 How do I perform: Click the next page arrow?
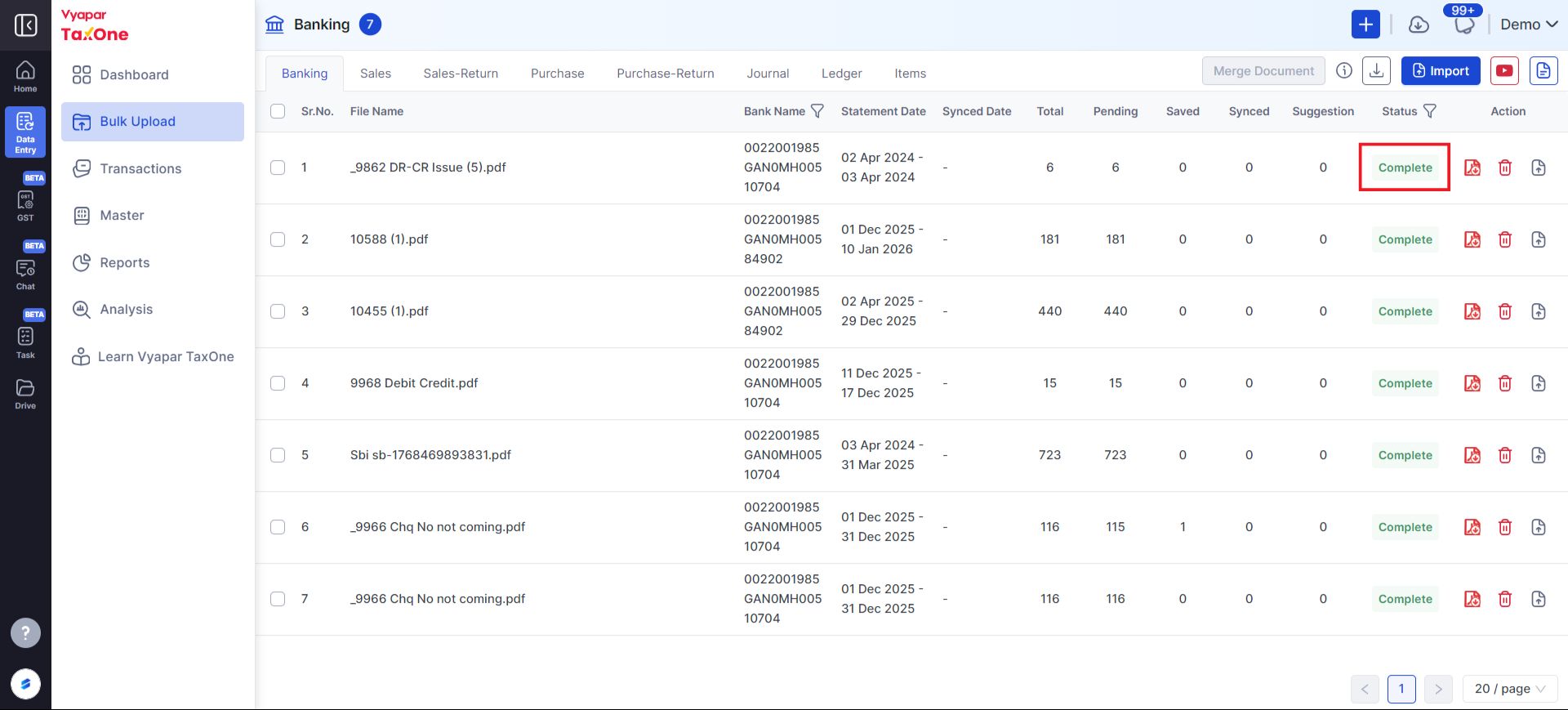(1438, 689)
